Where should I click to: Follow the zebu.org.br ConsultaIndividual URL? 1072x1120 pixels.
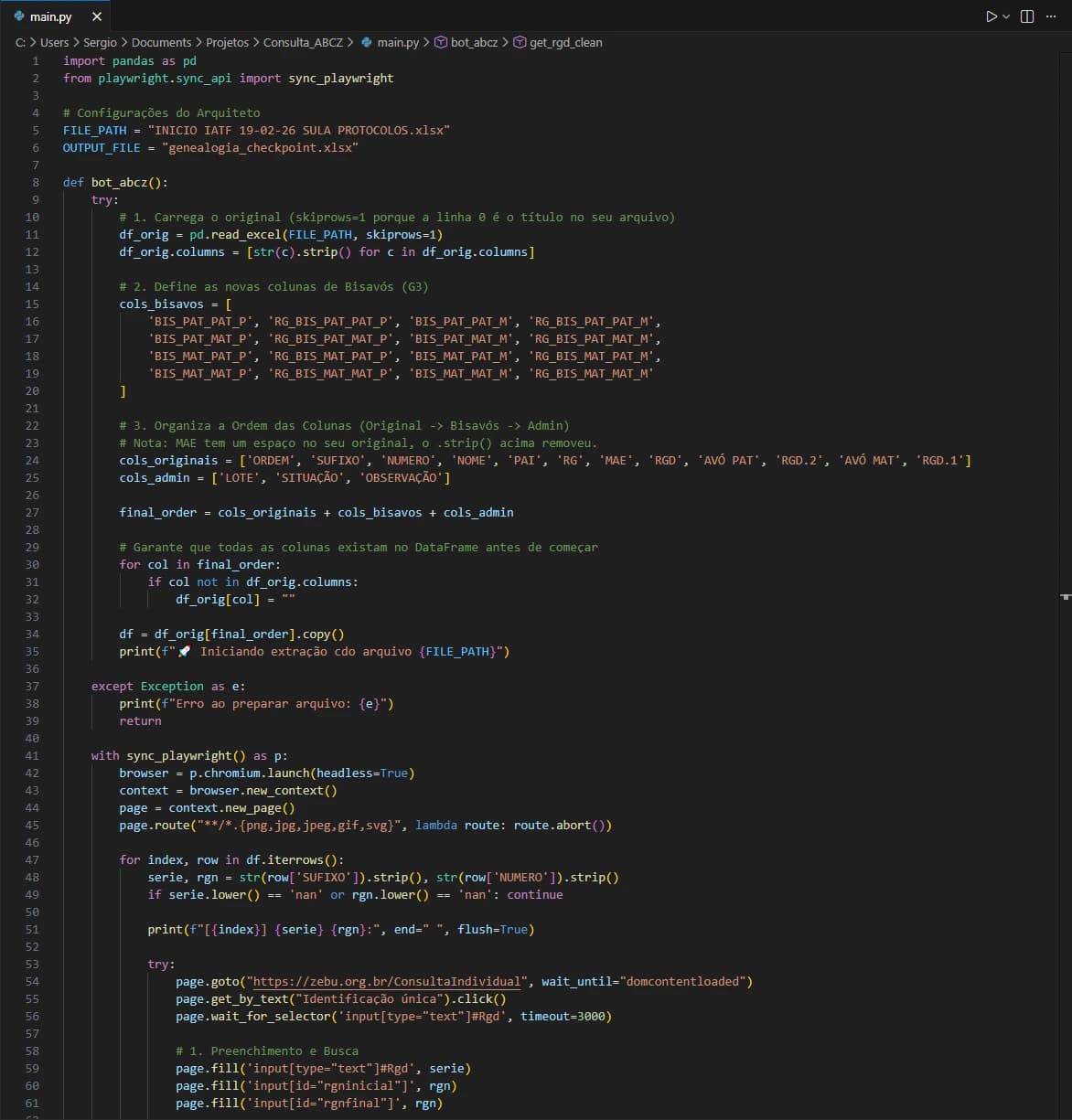pyautogui.click(x=388, y=981)
